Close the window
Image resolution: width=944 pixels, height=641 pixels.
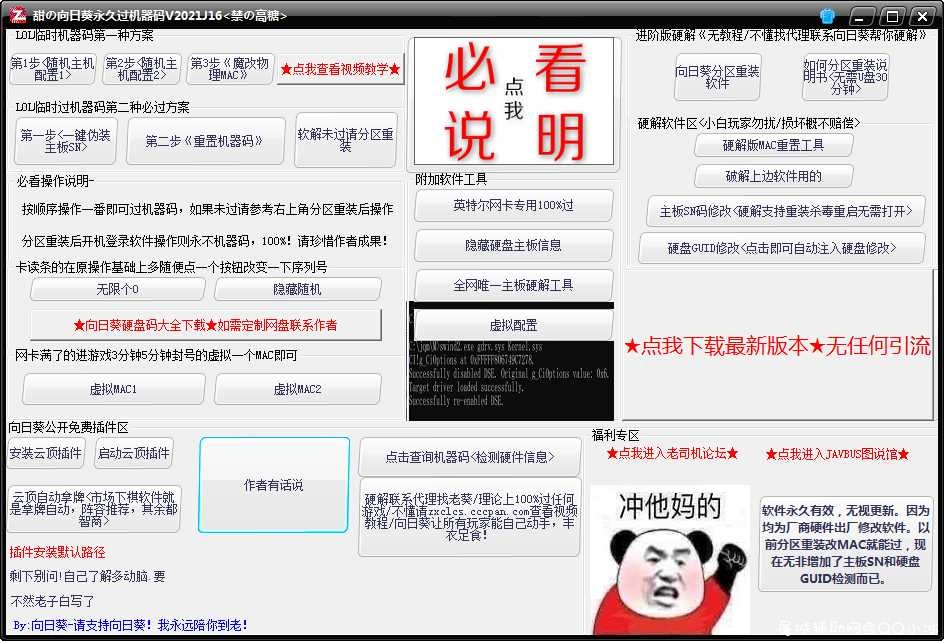[922, 16]
